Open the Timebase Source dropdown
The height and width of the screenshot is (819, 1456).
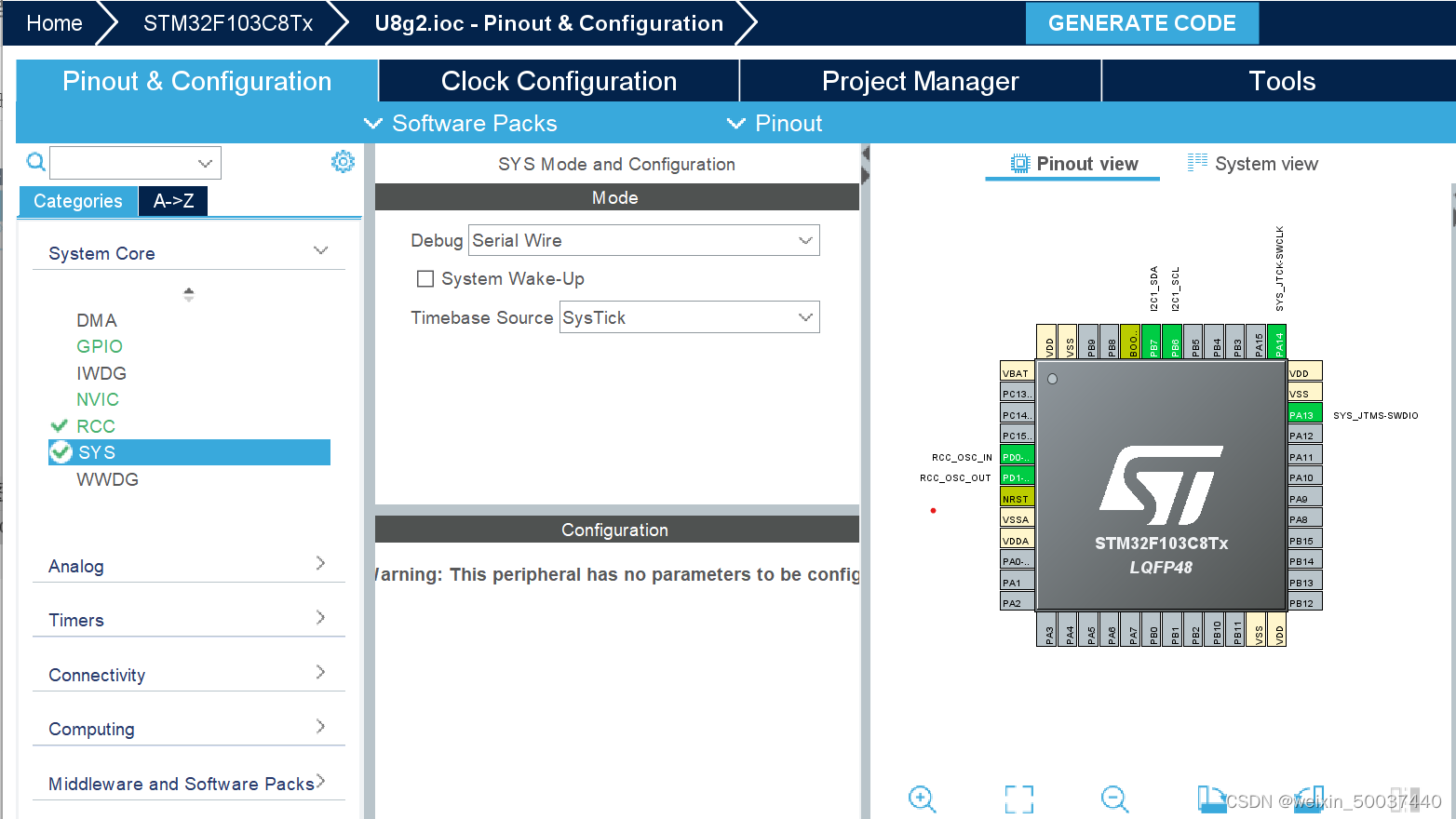pos(689,317)
